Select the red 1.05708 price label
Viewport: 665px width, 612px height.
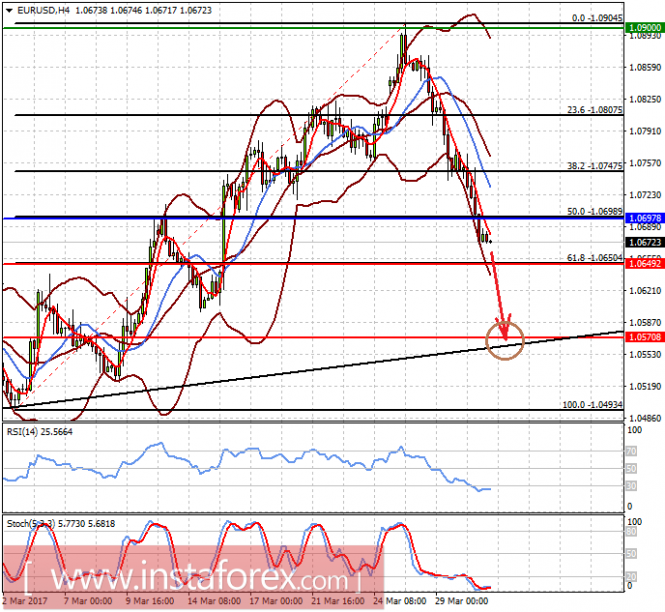coord(644,338)
